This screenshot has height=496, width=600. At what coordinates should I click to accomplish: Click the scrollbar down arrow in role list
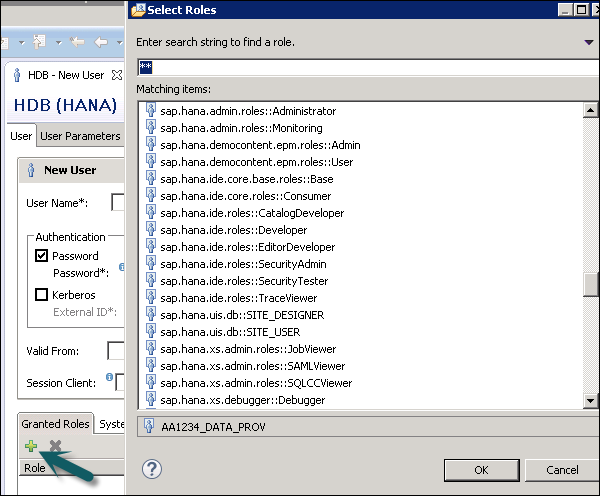pos(591,401)
